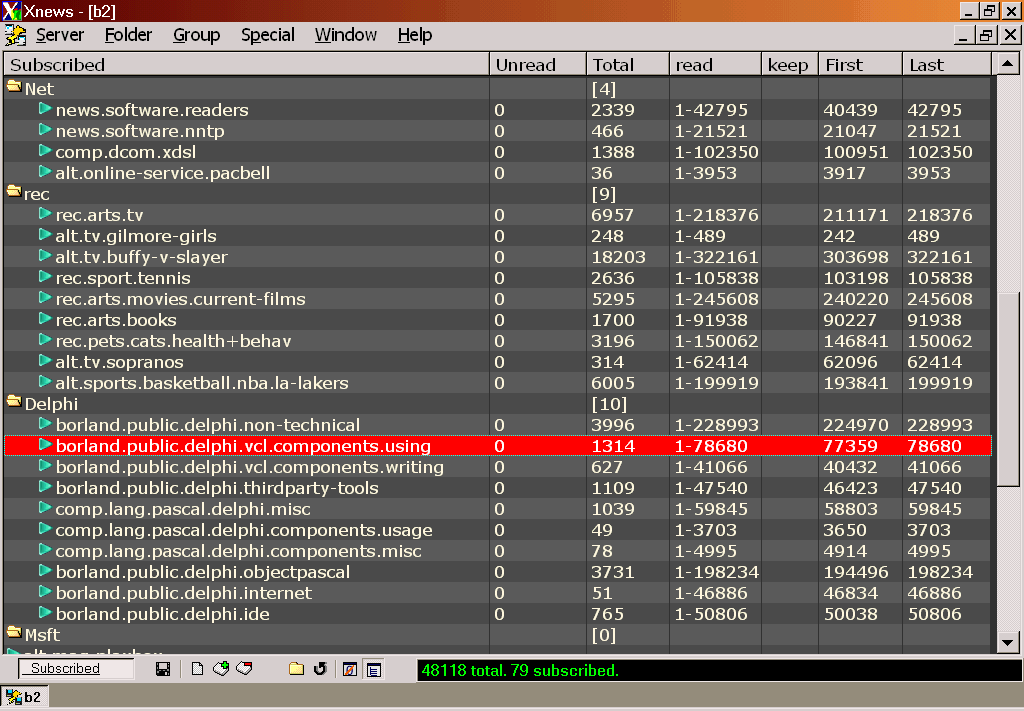1024x711 pixels.
Task: Expand the Msft folder
Action: coord(14,633)
